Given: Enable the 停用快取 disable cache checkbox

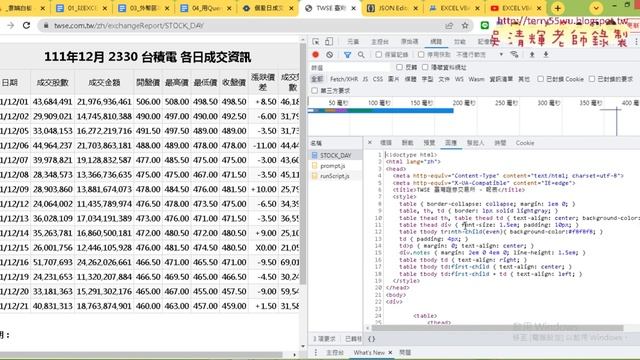Looking at the screenshot, I should pyautogui.click(x=421, y=54).
